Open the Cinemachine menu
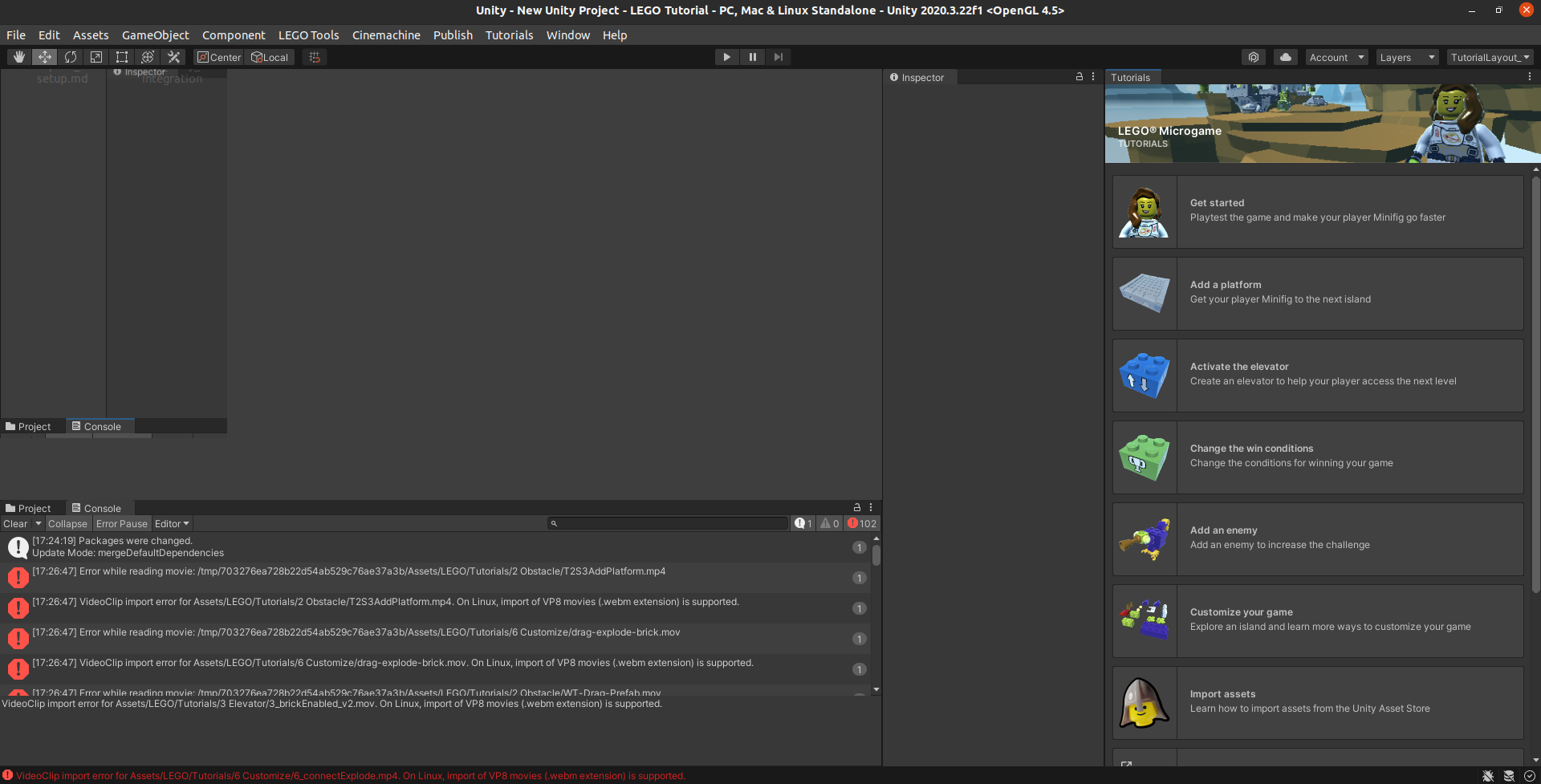Image resolution: width=1541 pixels, height=784 pixels. point(386,35)
